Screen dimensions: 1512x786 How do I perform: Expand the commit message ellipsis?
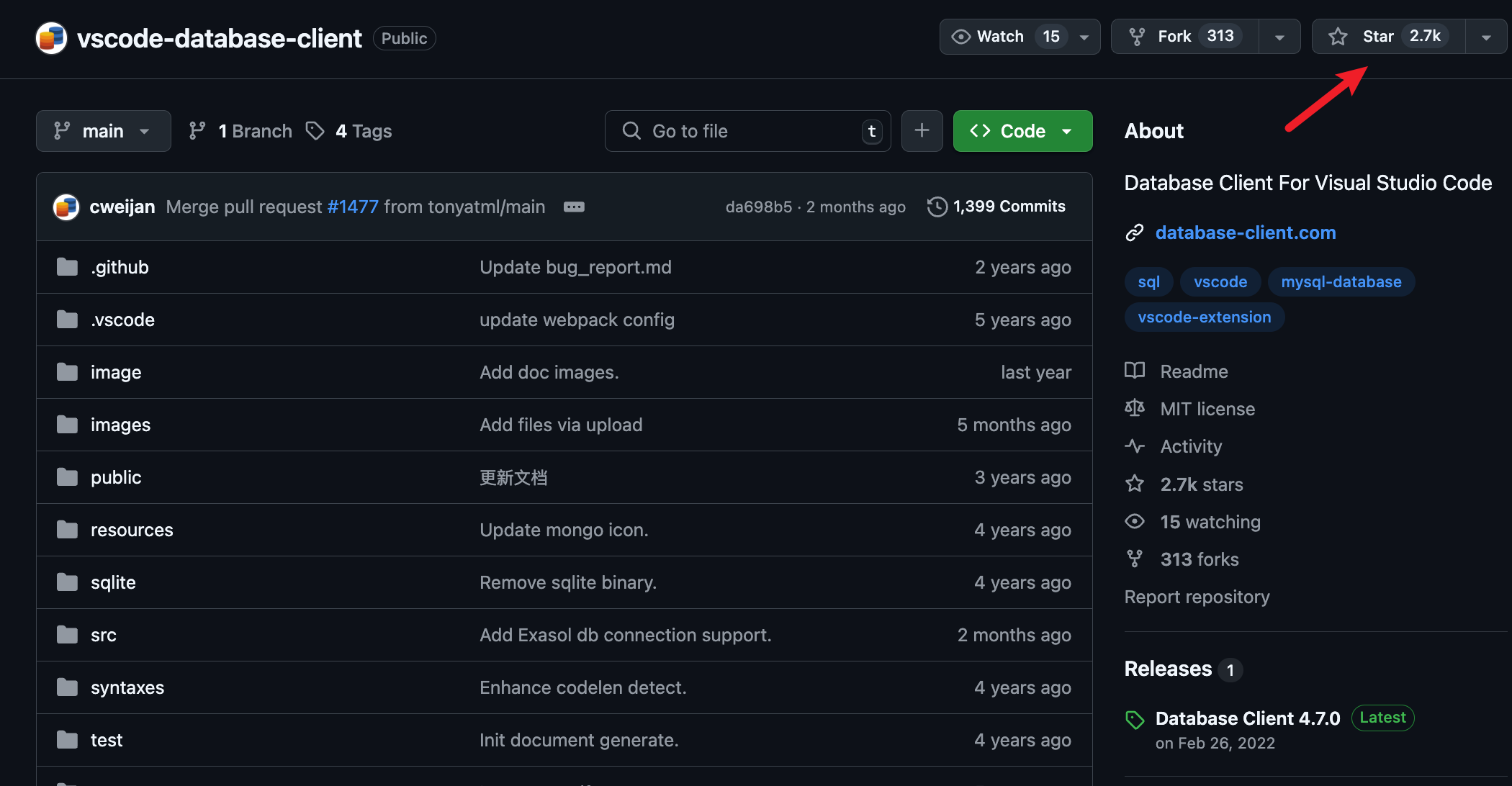point(574,207)
